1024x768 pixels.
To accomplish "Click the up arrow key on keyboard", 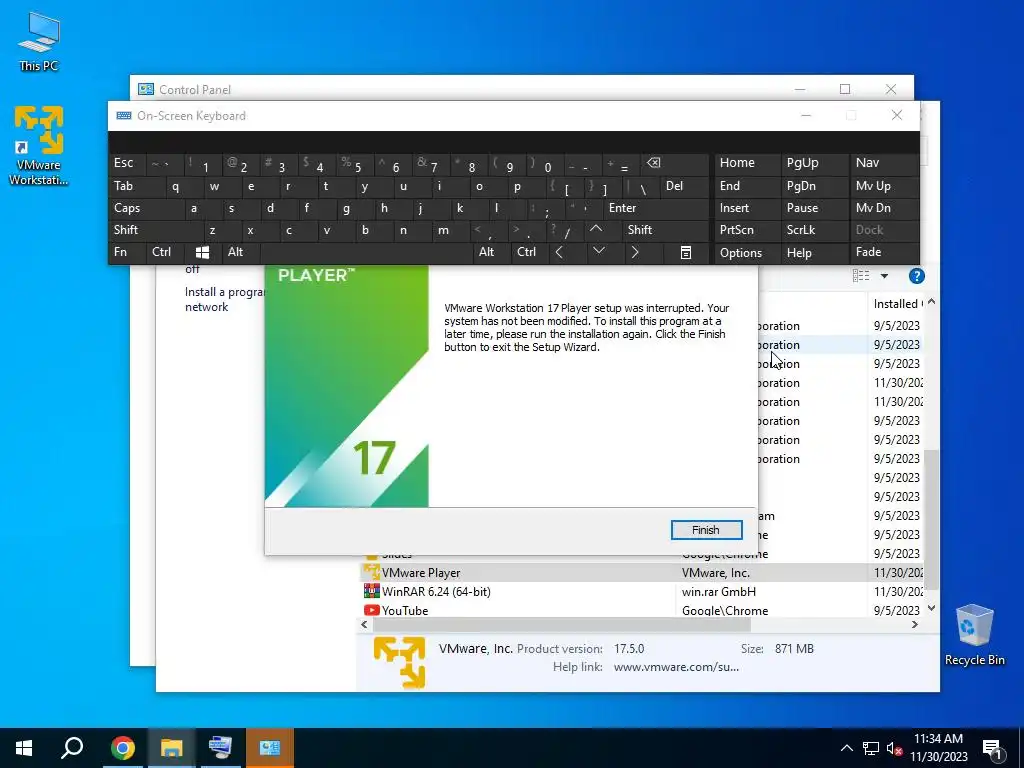I will tap(596, 229).
